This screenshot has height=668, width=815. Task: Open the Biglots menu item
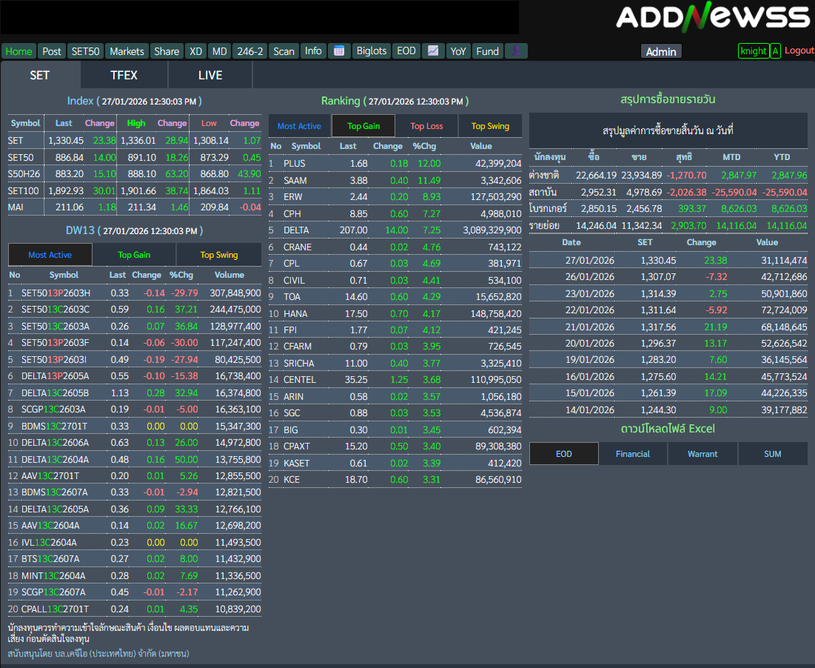click(371, 51)
